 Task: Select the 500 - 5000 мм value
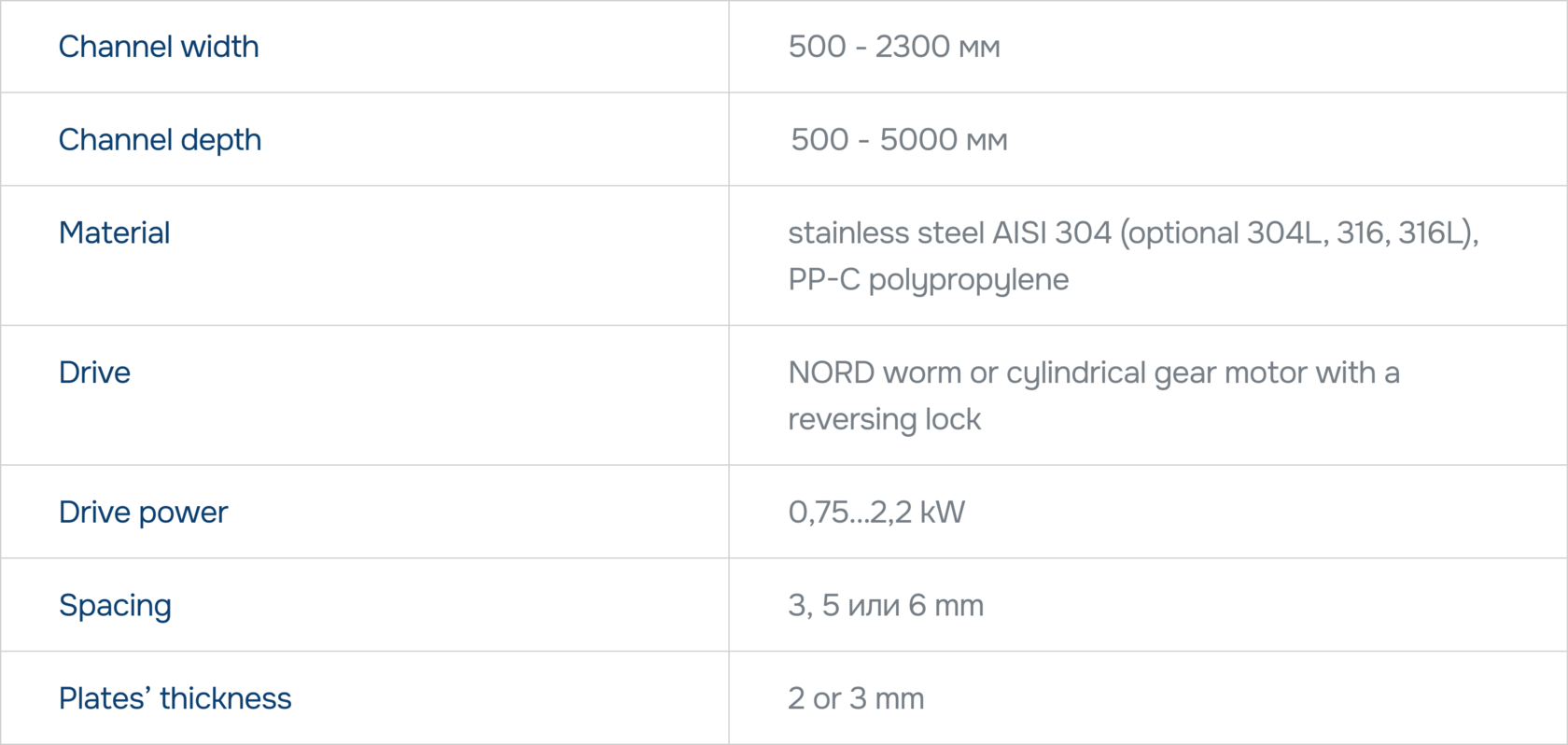(x=898, y=140)
